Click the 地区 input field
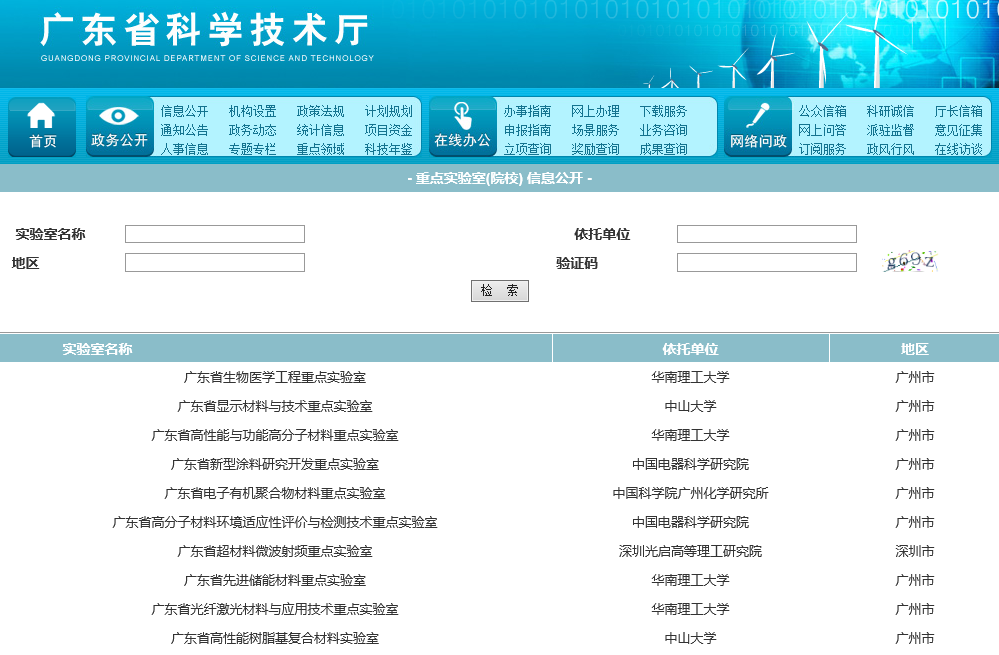The height and width of the screenshot is (655, 999). click(x=214, y=261)
